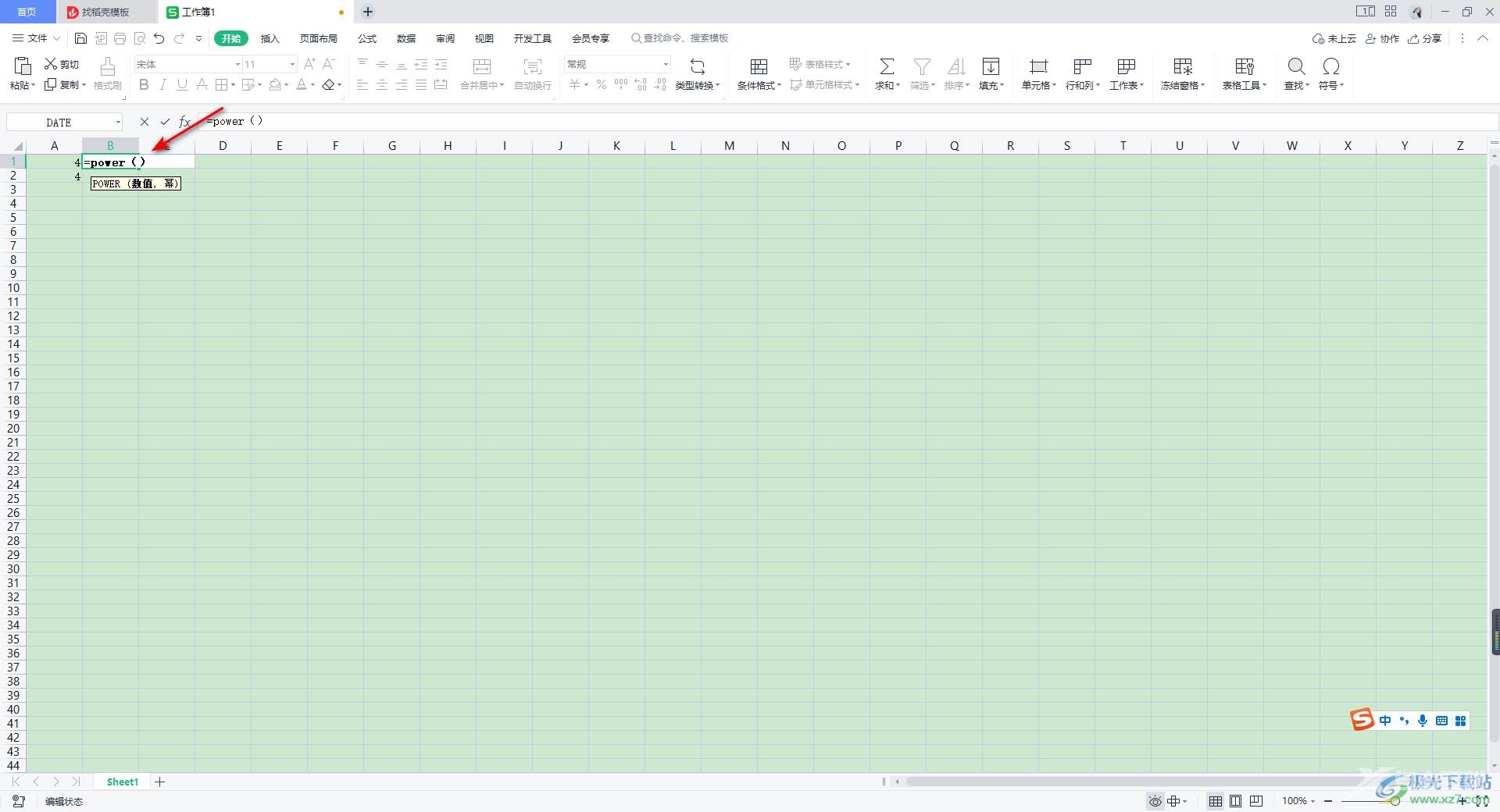This screenshot has width=1500, height=812.
Task: Increase font size with A+ icon
Action: [309, 64]
